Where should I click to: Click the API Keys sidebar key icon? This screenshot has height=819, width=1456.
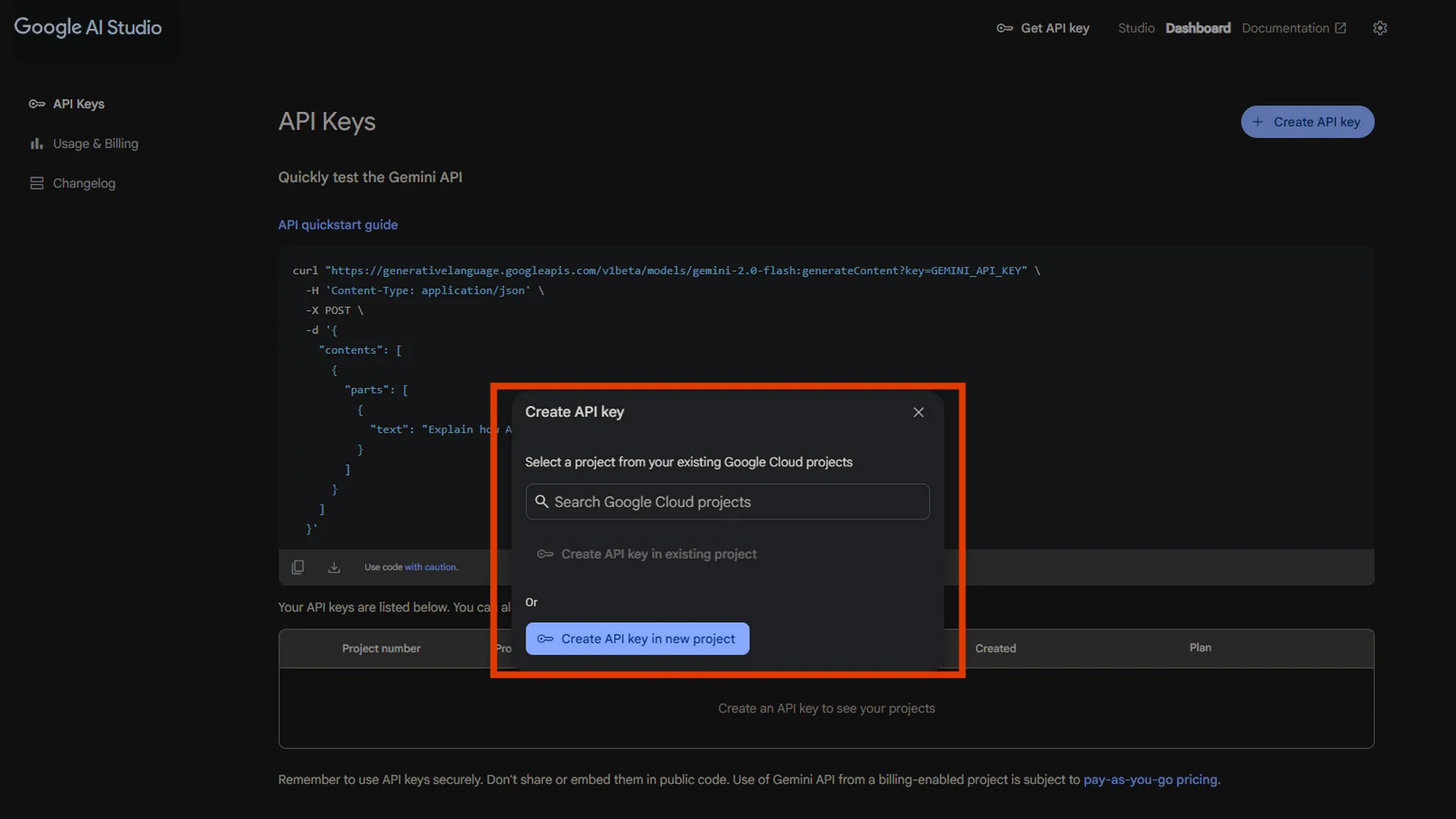[x=36, y=104]
